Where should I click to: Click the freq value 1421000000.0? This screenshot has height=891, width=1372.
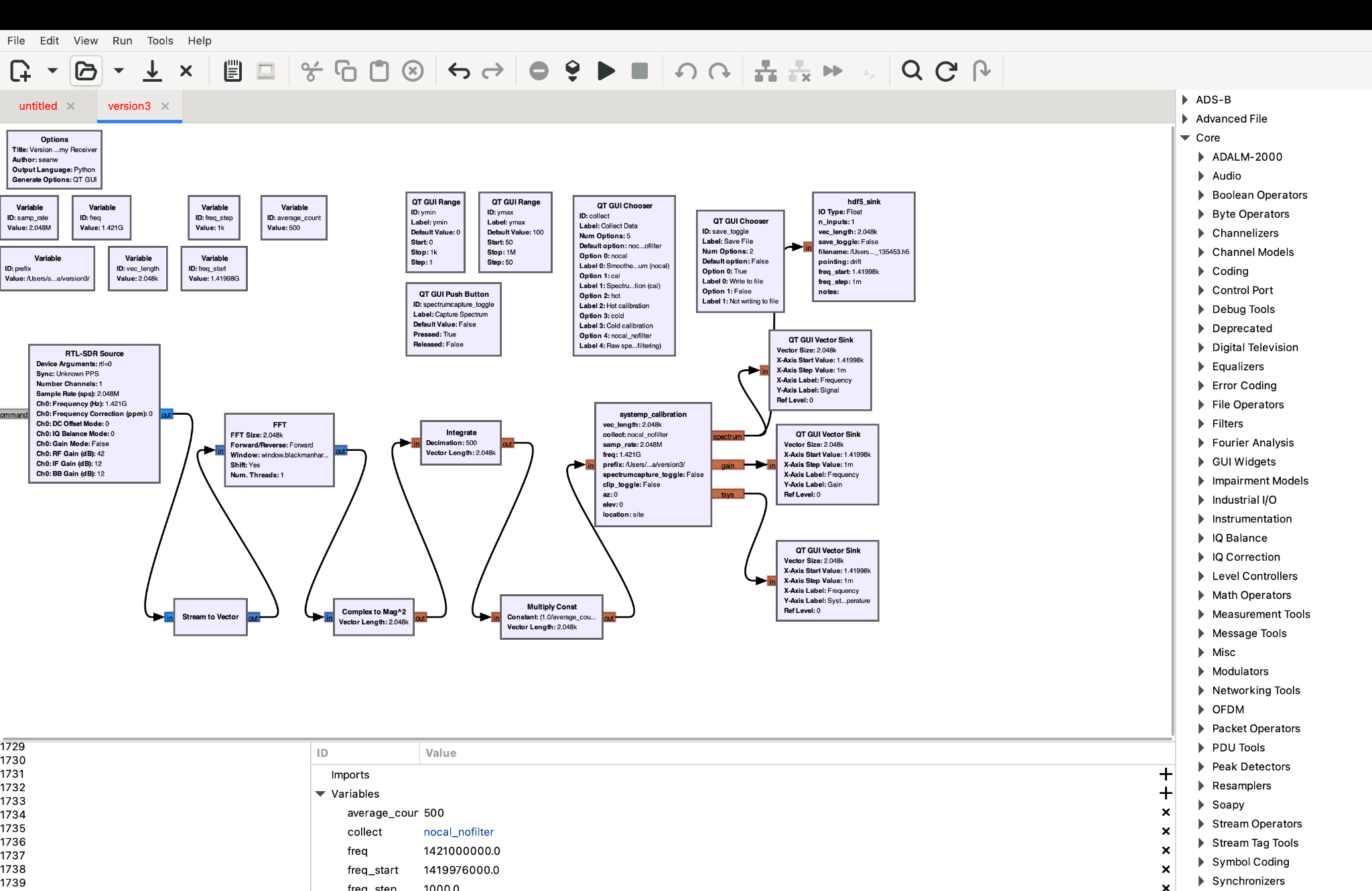[462, 851]
